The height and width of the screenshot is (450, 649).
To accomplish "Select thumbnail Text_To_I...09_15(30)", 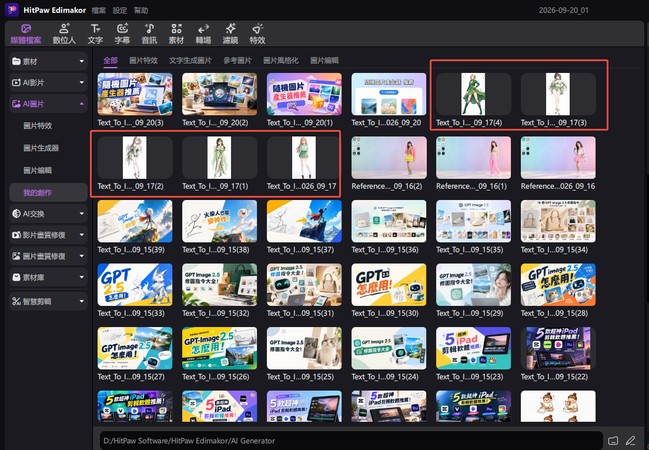I will tap(389, 285).
